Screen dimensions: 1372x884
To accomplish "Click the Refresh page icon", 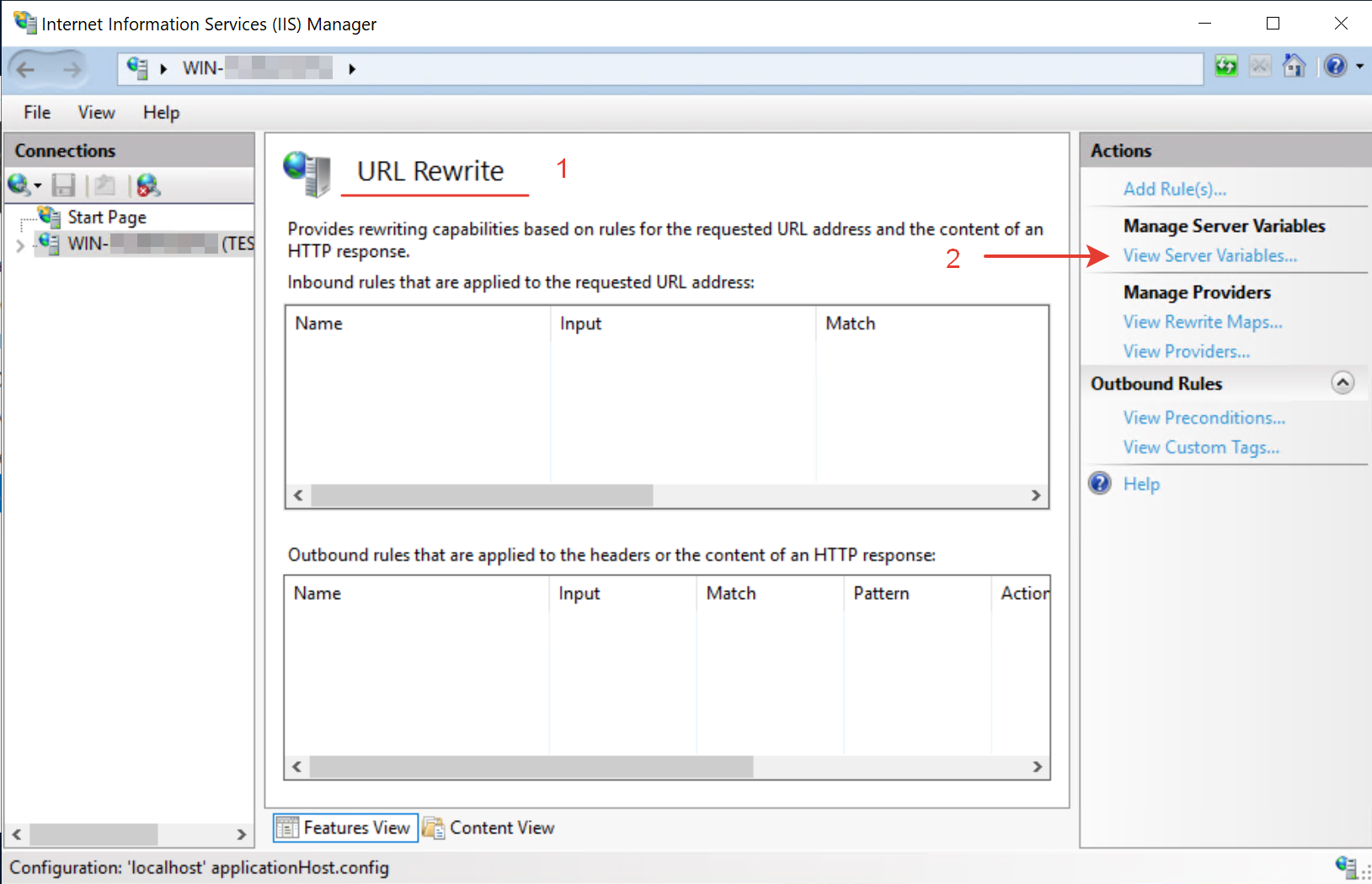I will [1226, 66].
